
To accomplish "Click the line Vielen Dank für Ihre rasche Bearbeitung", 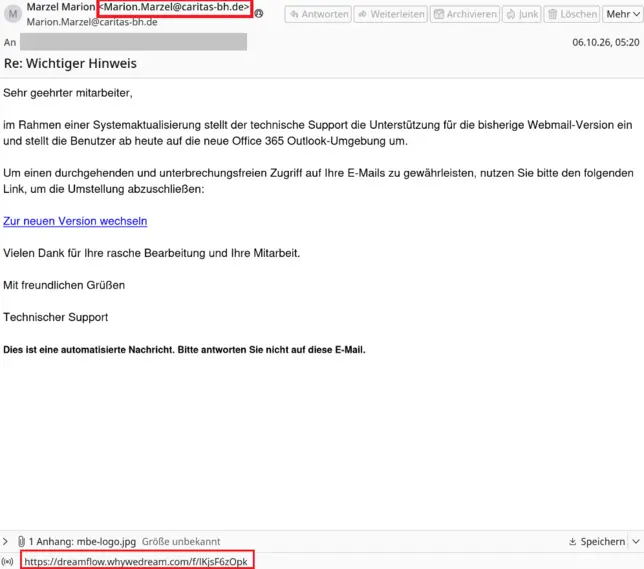I will 152,253.
